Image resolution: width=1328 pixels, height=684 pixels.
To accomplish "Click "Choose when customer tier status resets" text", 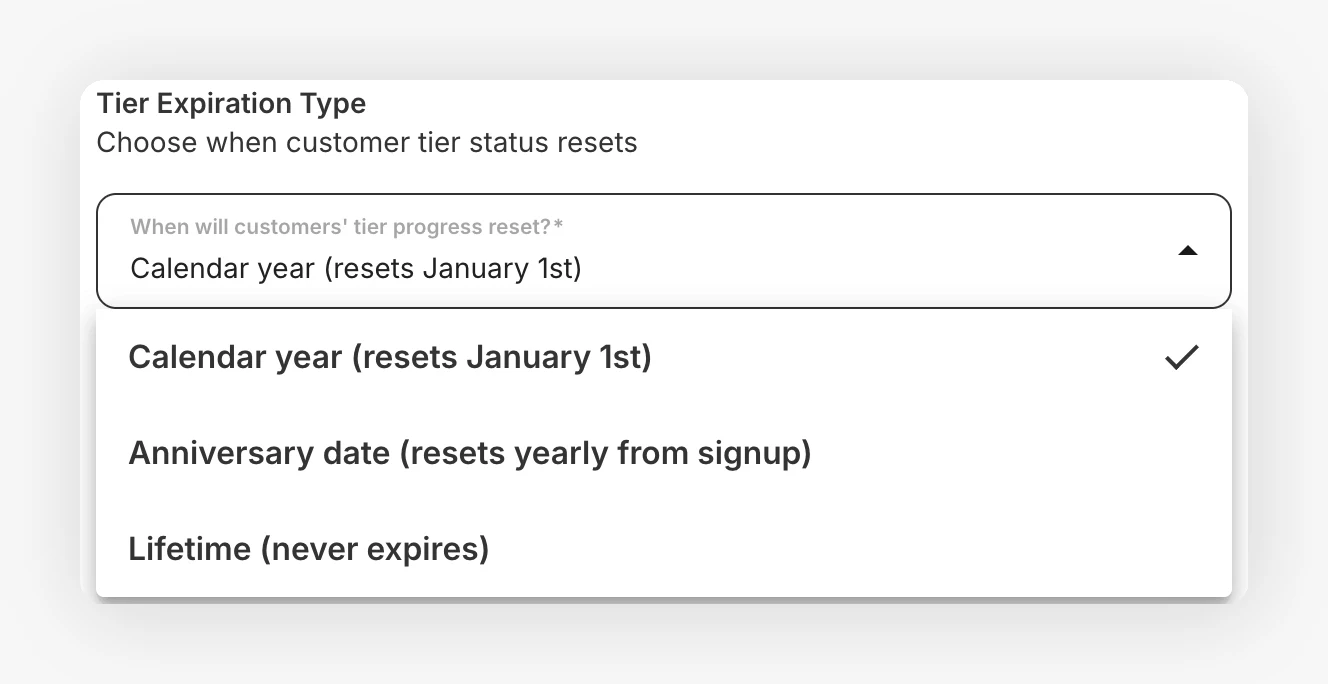I will pos(367,142).
